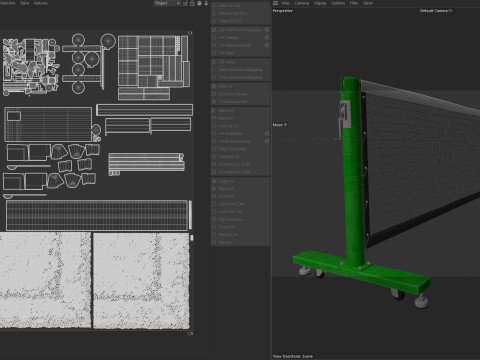Open the viewport Filter menu
Screen dimensions: 480x360
(354, 3)
